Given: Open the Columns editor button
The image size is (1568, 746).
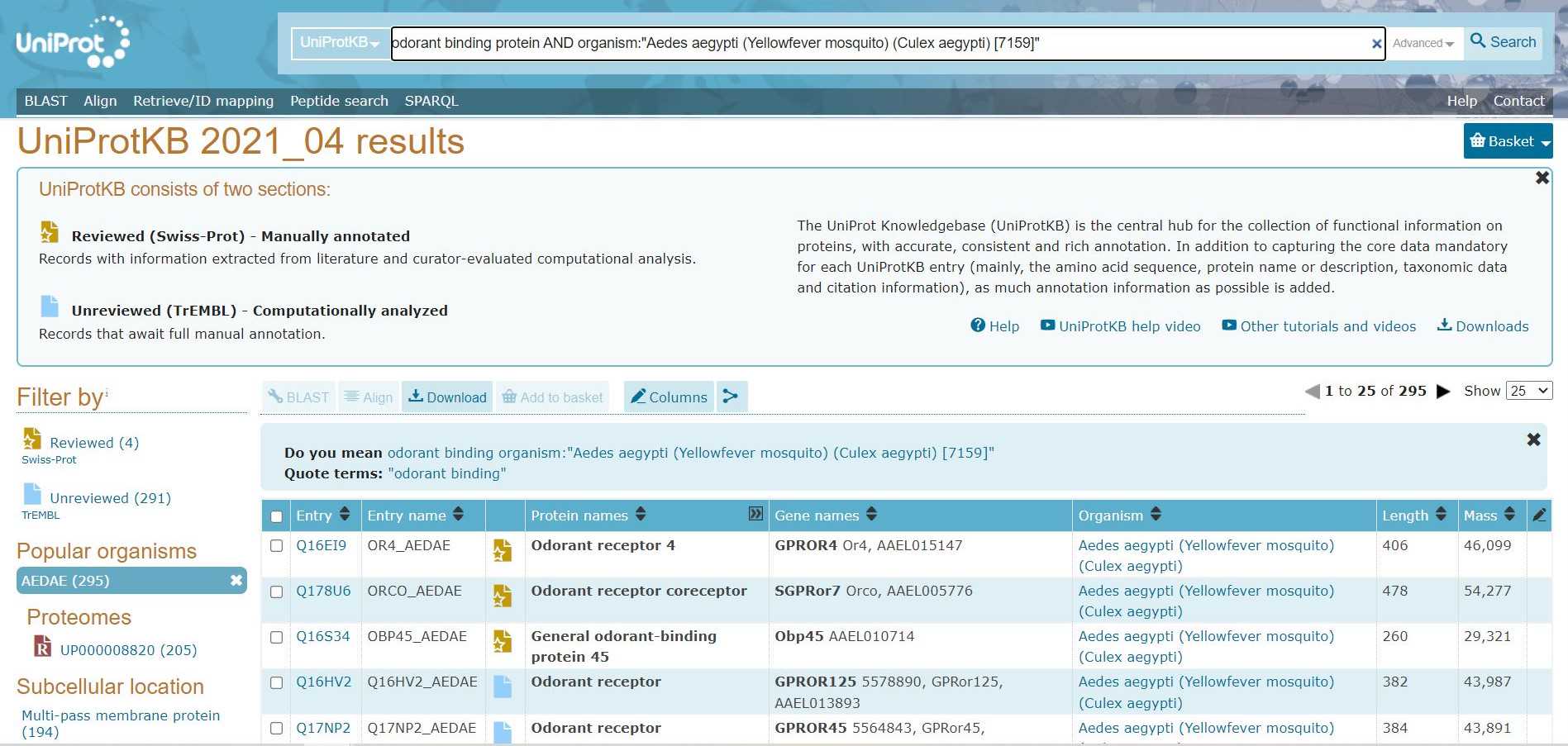Looking at the screenshot, I should pos(669,397).
